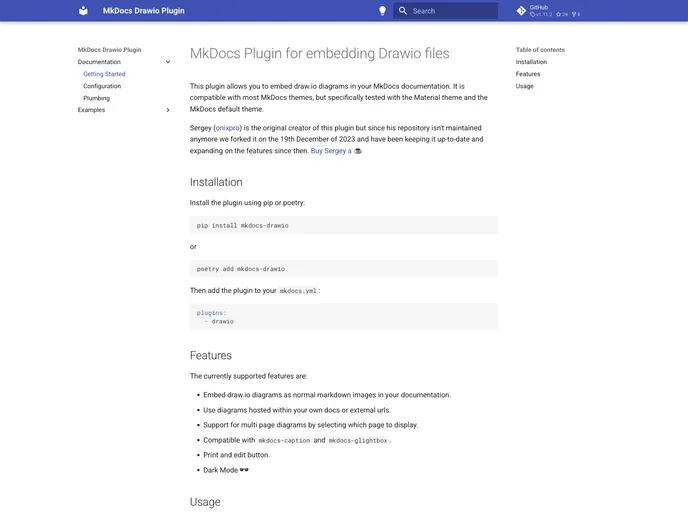Screen dimensions: 688x512
Task: Open the MkDocs Drawio Plugin sidebar link
Action: (x=109, y=50)
